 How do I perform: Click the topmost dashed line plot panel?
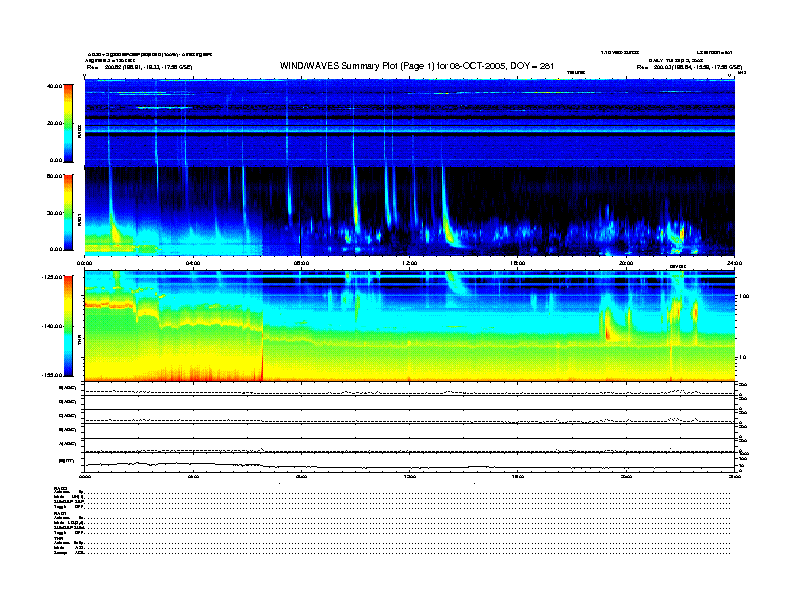point(410,389)
